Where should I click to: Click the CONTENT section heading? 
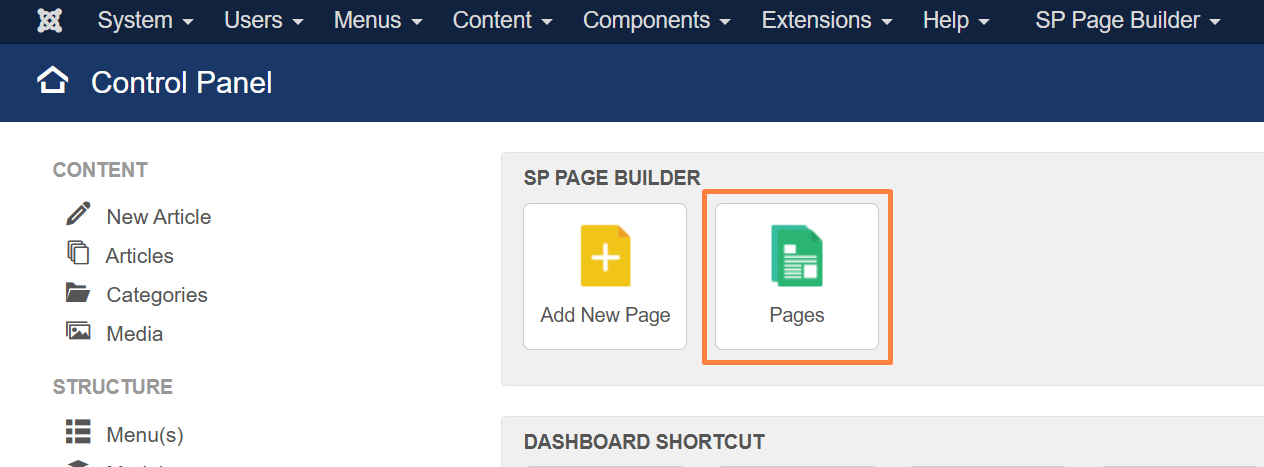(x=100, y=170)
